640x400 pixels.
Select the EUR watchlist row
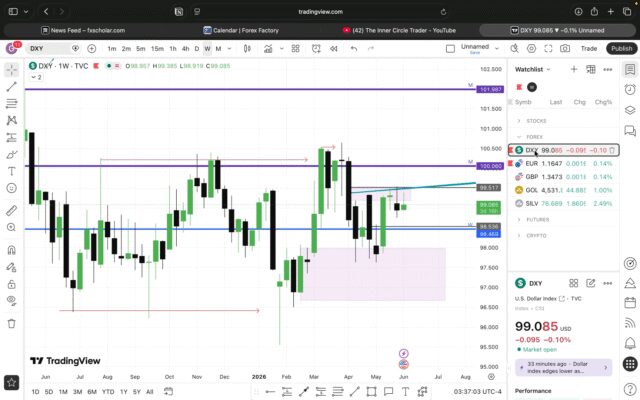point(564,163)
